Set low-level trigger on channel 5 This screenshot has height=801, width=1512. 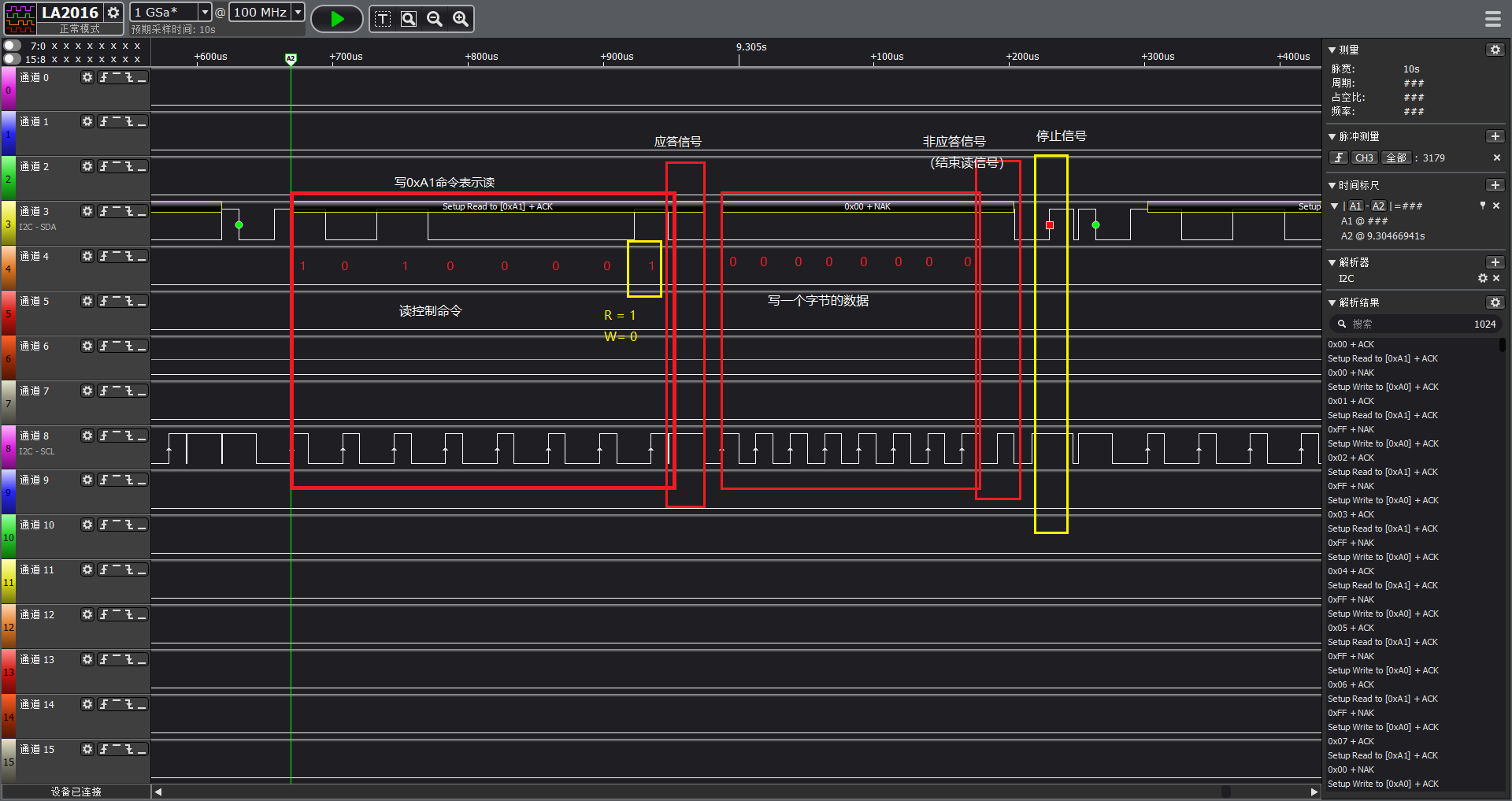point(142,302)
